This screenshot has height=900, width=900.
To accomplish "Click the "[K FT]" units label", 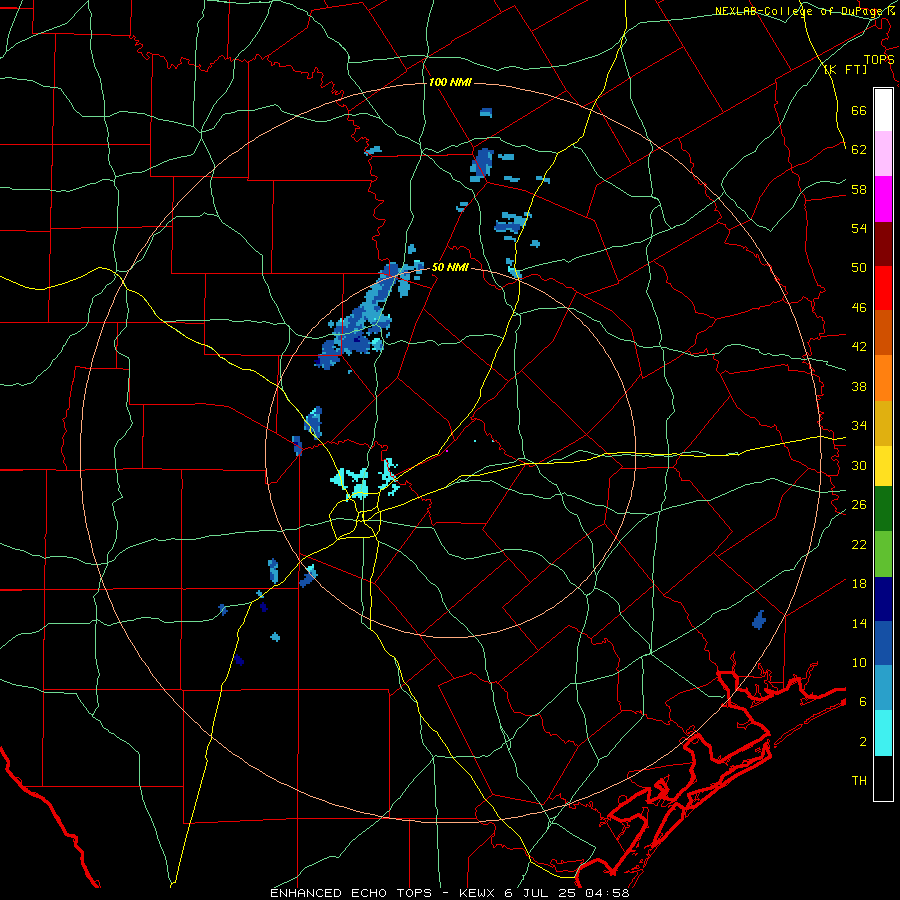I will coord(845,69).
